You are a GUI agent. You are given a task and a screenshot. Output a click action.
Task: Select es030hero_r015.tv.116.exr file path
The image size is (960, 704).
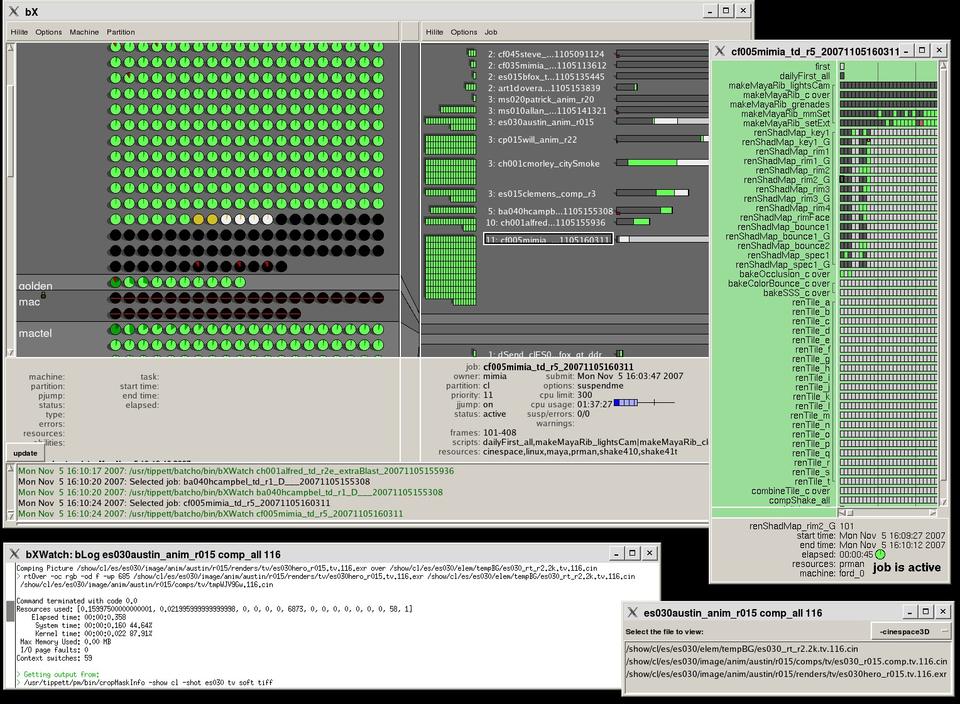(786, 674)
